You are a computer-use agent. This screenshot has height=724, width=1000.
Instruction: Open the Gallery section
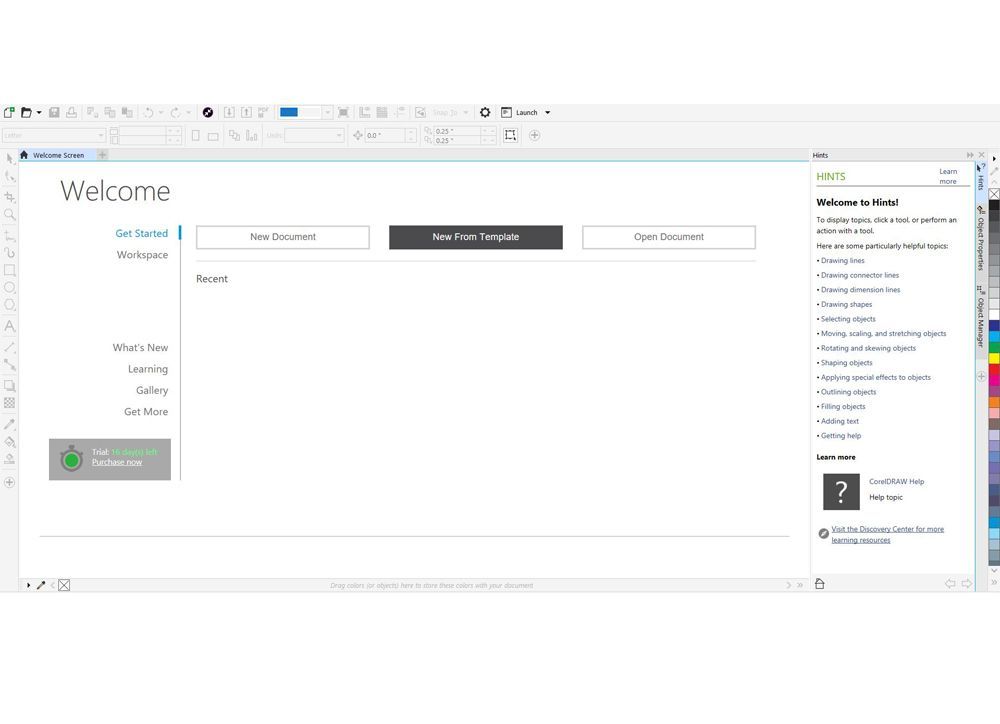pos(152,390)
